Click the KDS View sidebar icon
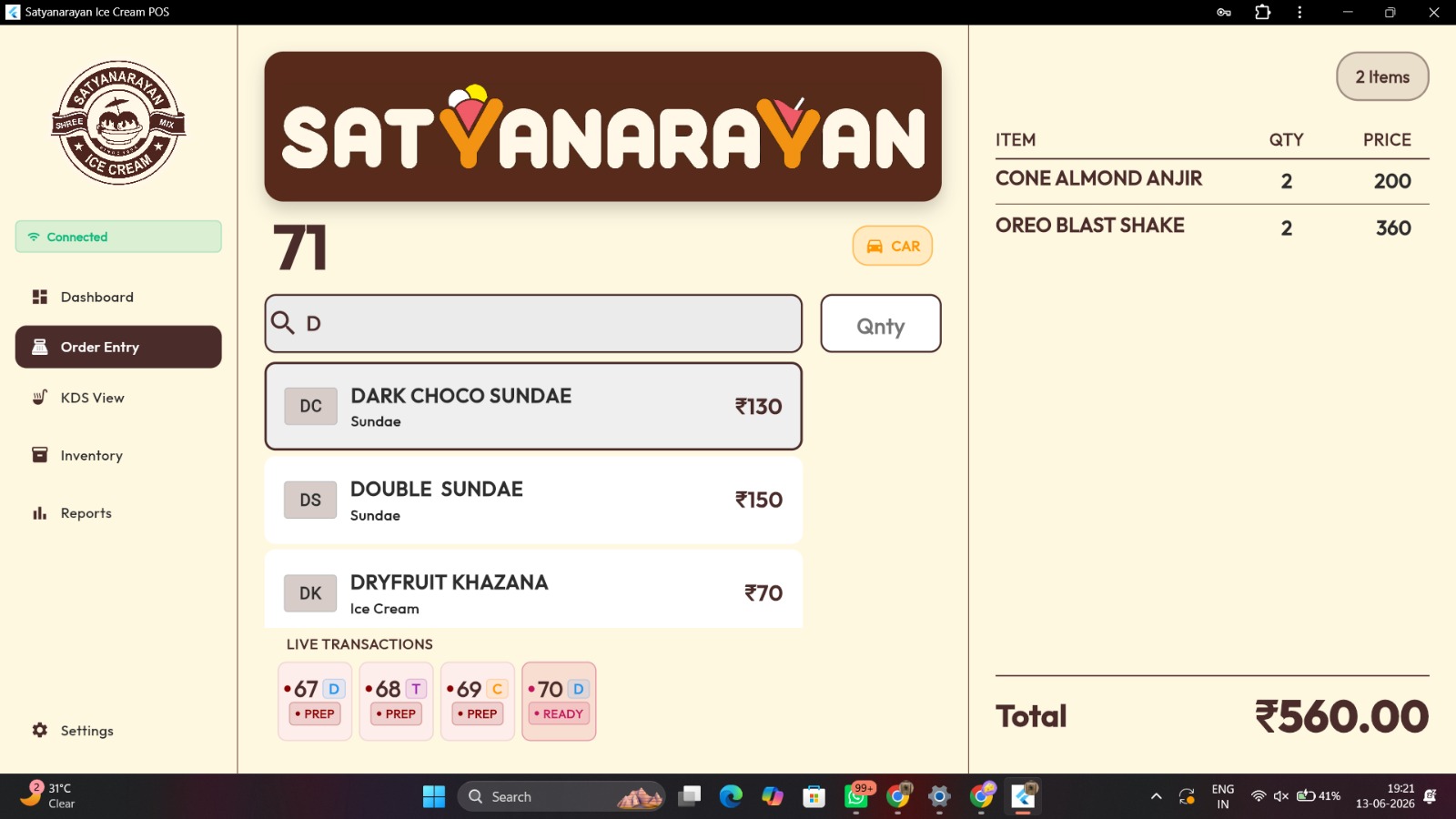This screenshot has height=819, width=1456. pos(40,397)
